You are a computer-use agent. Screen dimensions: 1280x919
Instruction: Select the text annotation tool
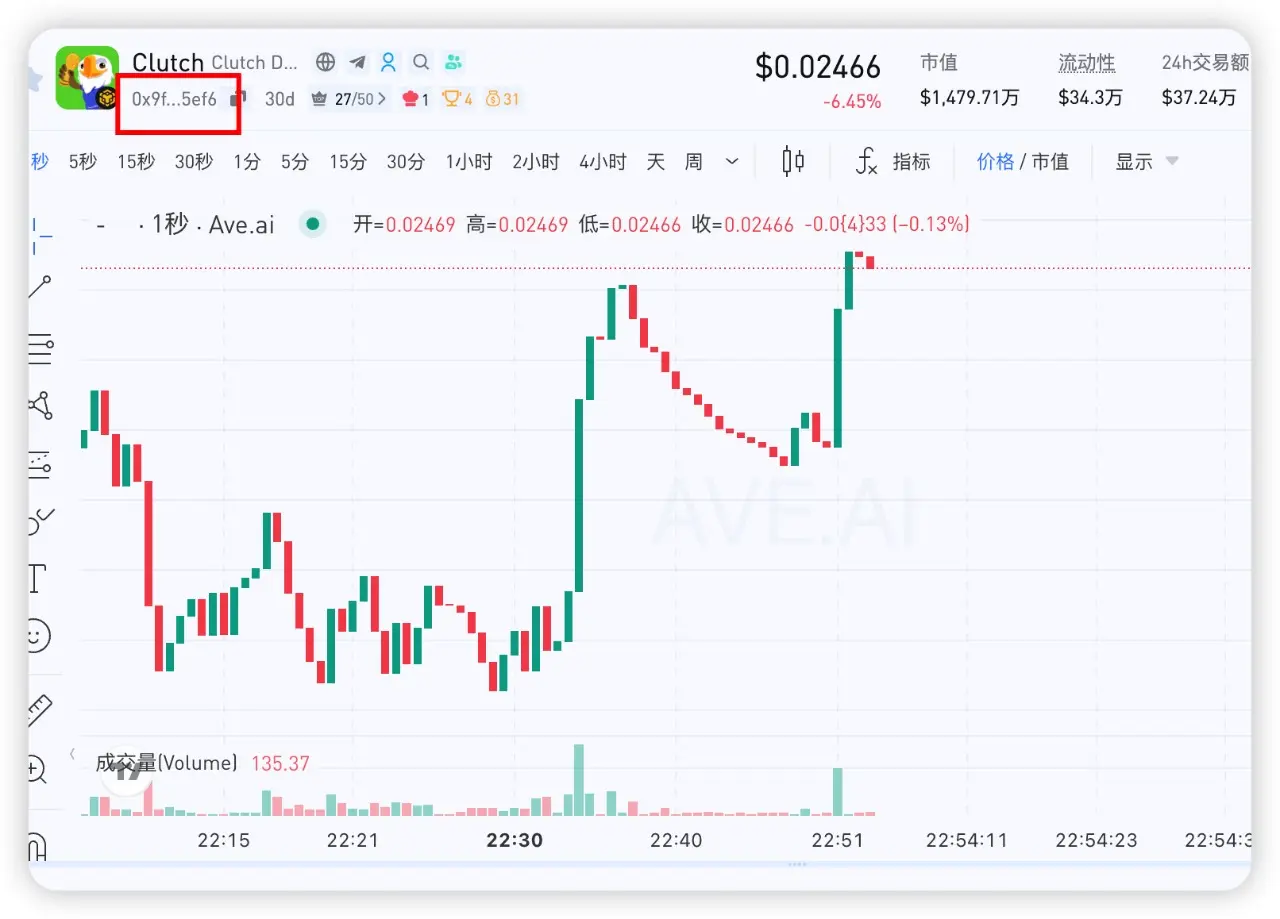pos(38,578)
